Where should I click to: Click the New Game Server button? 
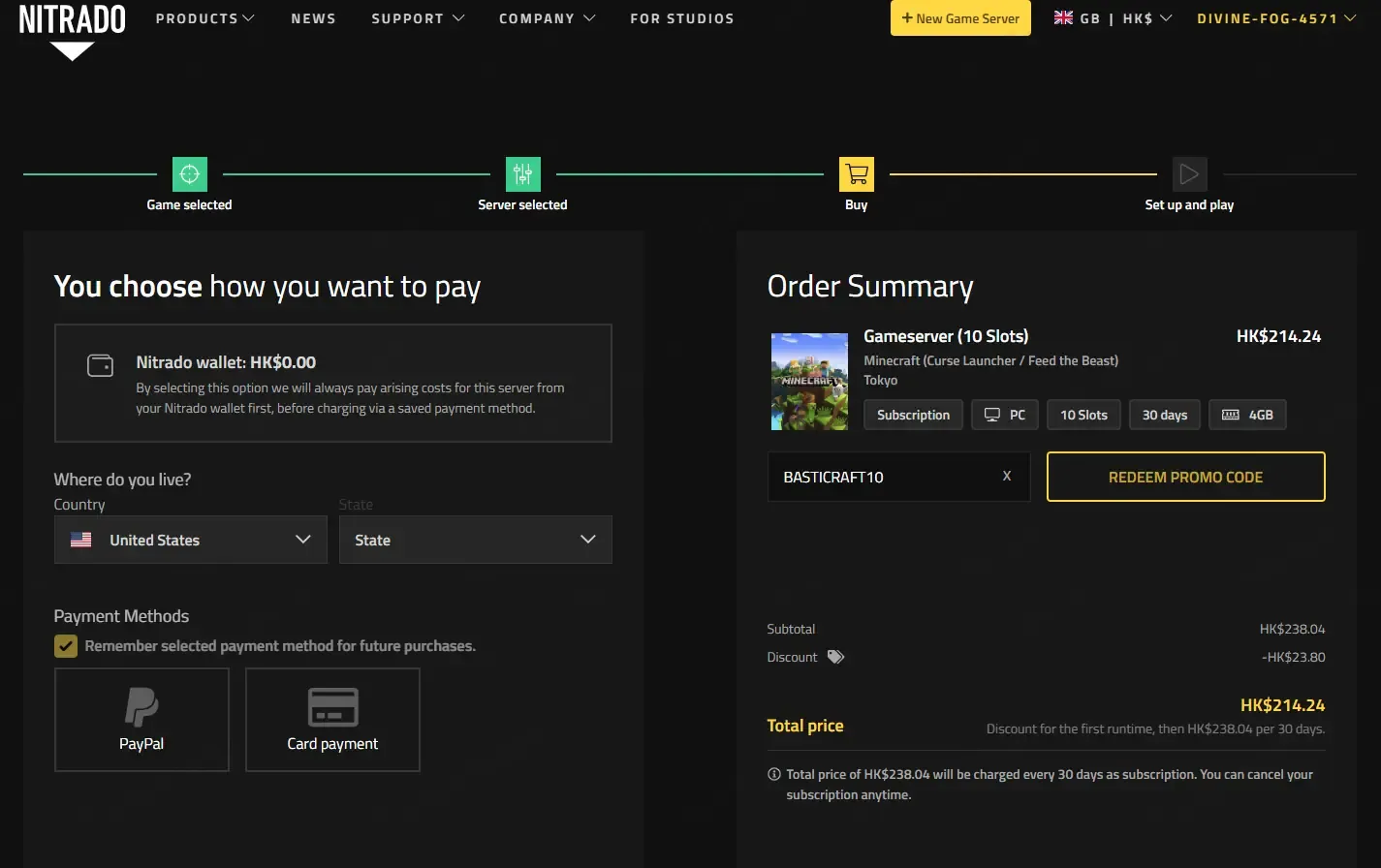coord(960,18)
